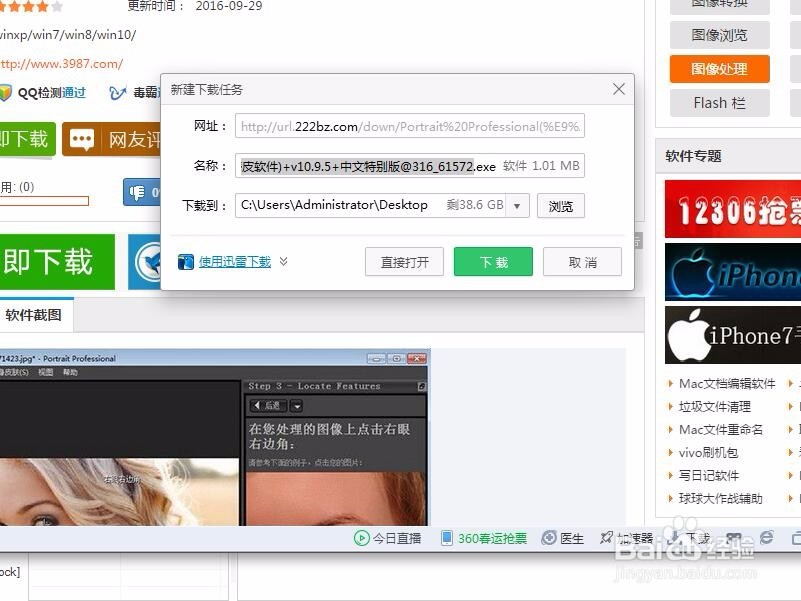
Task: Click the 毒霸 bird icon
Action: [117, 93]
